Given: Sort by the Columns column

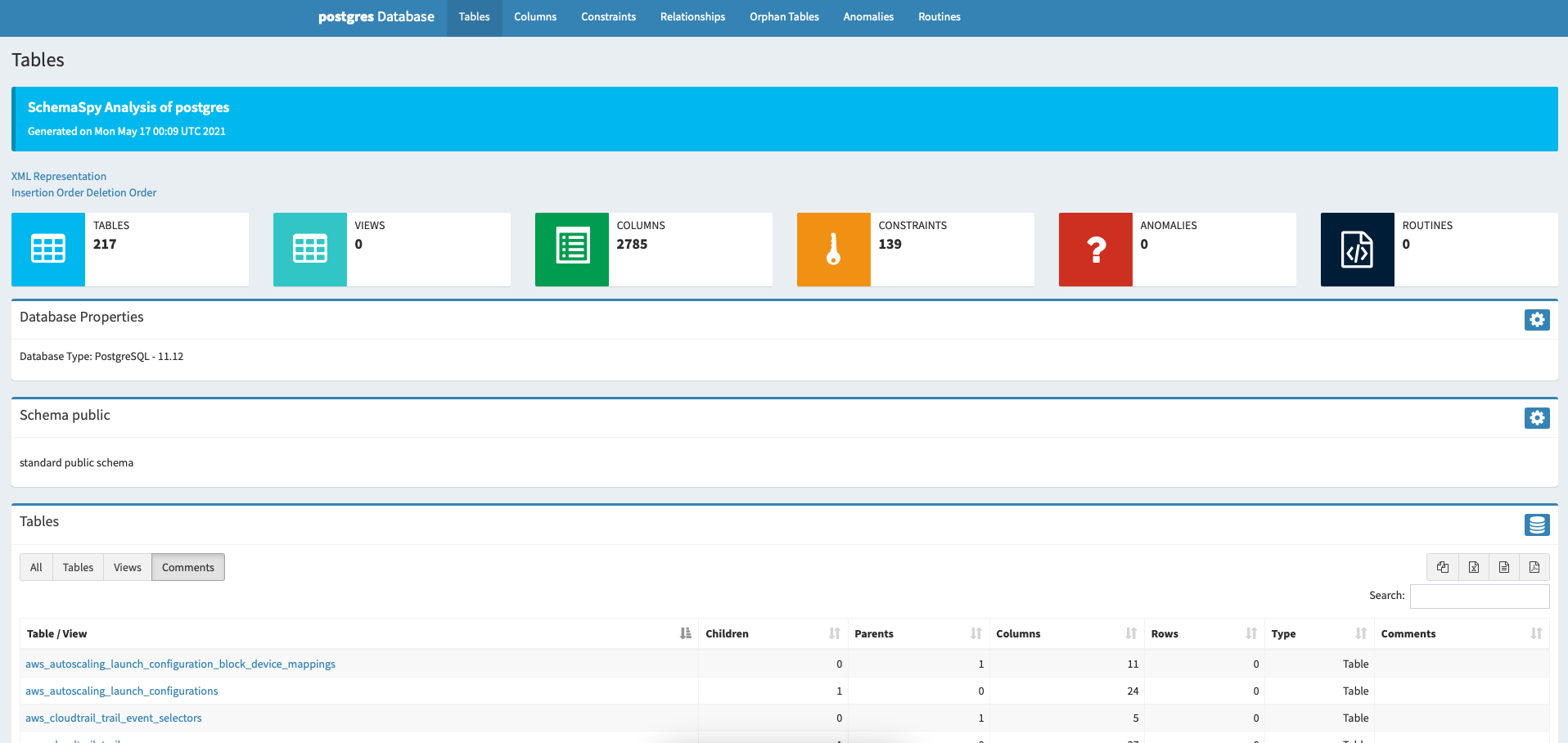Looking at the screenshot, I should [1066, 633].
